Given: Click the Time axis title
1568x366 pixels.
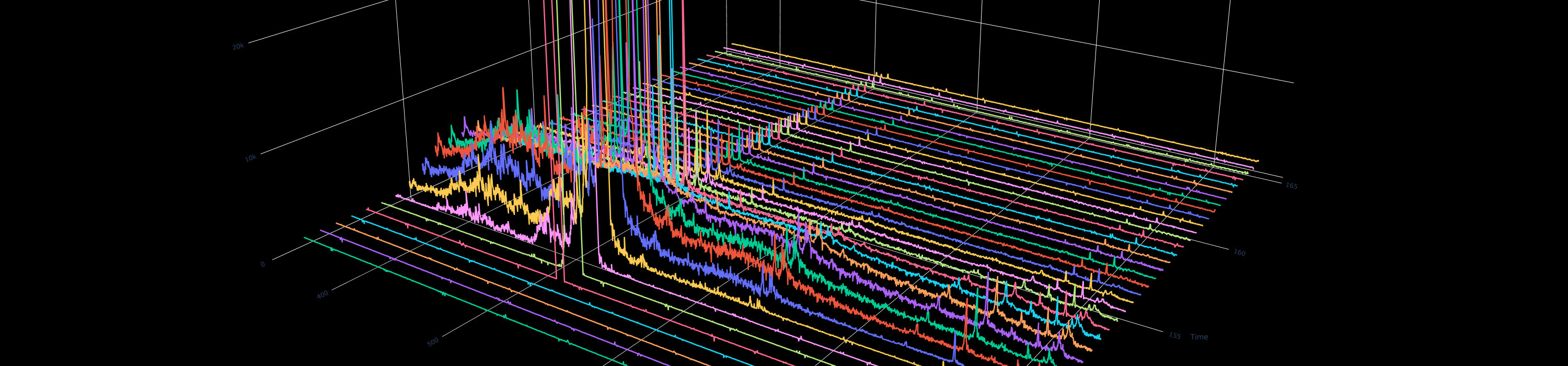Looking at the screenshot, I should 1198,337.
